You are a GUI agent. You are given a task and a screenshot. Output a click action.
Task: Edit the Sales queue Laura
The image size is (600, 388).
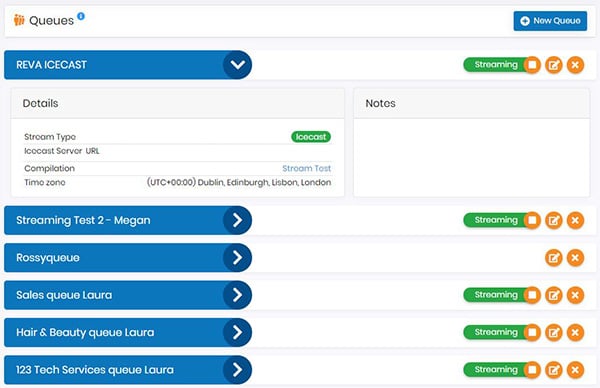pyautogui.click(x=554, y=295)
